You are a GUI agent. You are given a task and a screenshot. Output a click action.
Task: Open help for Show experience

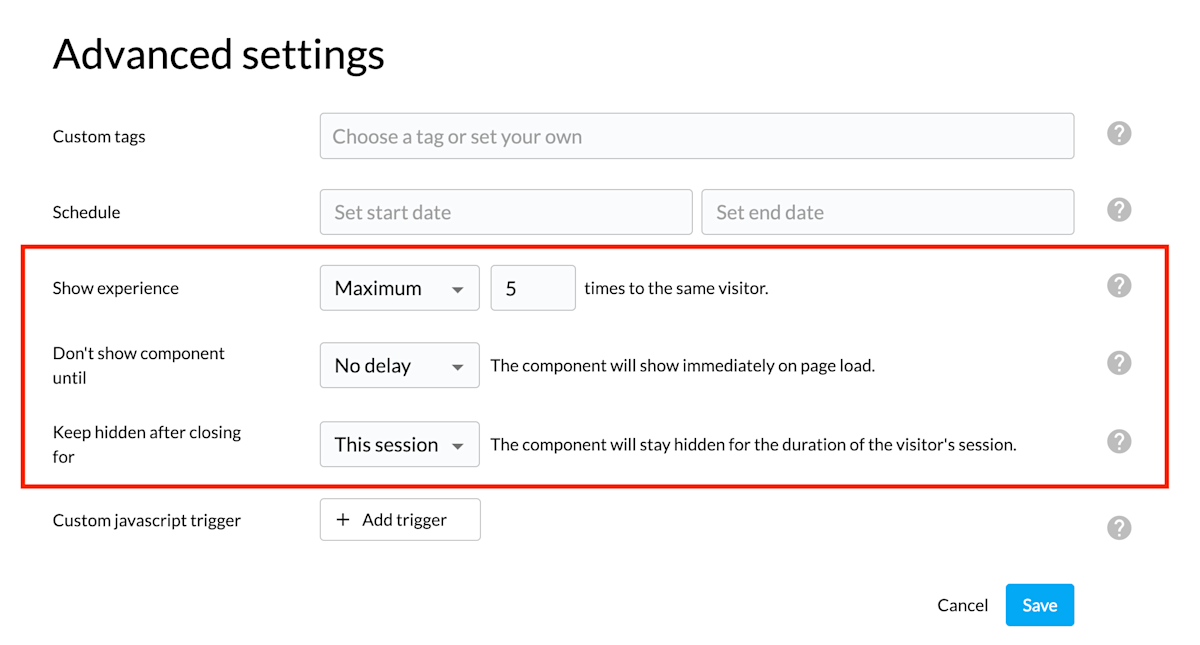(1119, 285)
